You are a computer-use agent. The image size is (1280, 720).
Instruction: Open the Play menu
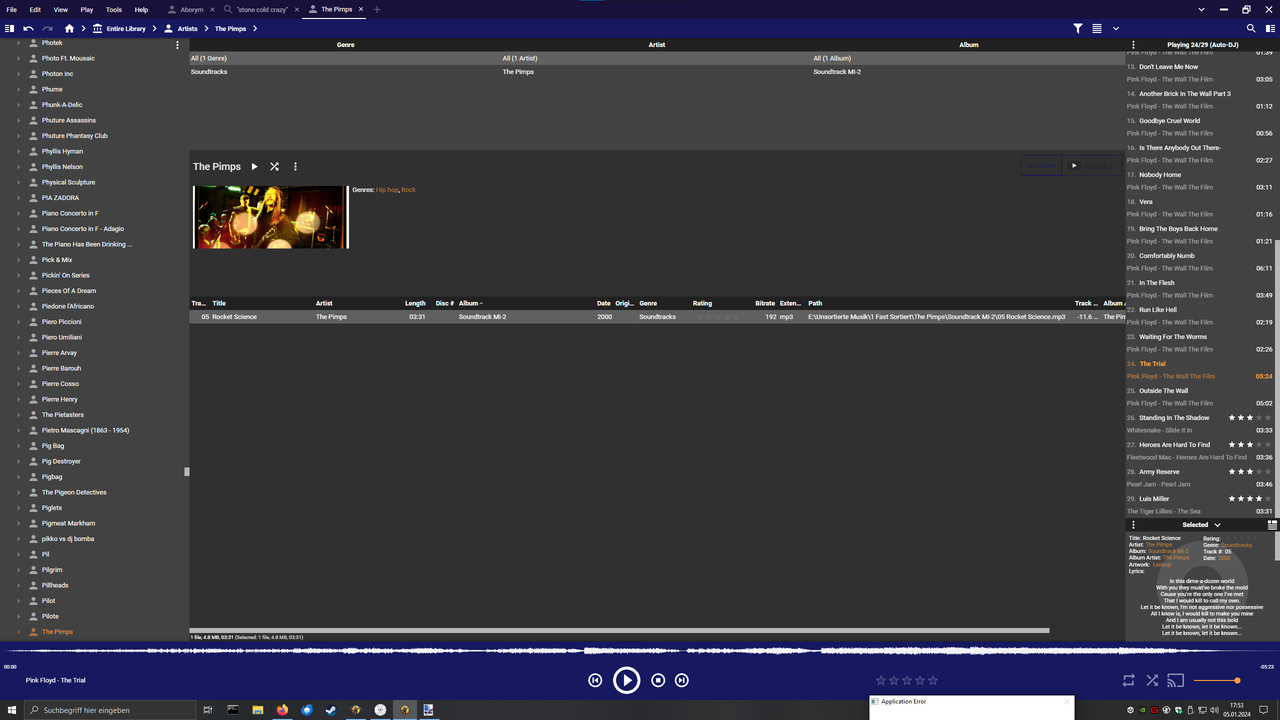click(x=87, y=9)
